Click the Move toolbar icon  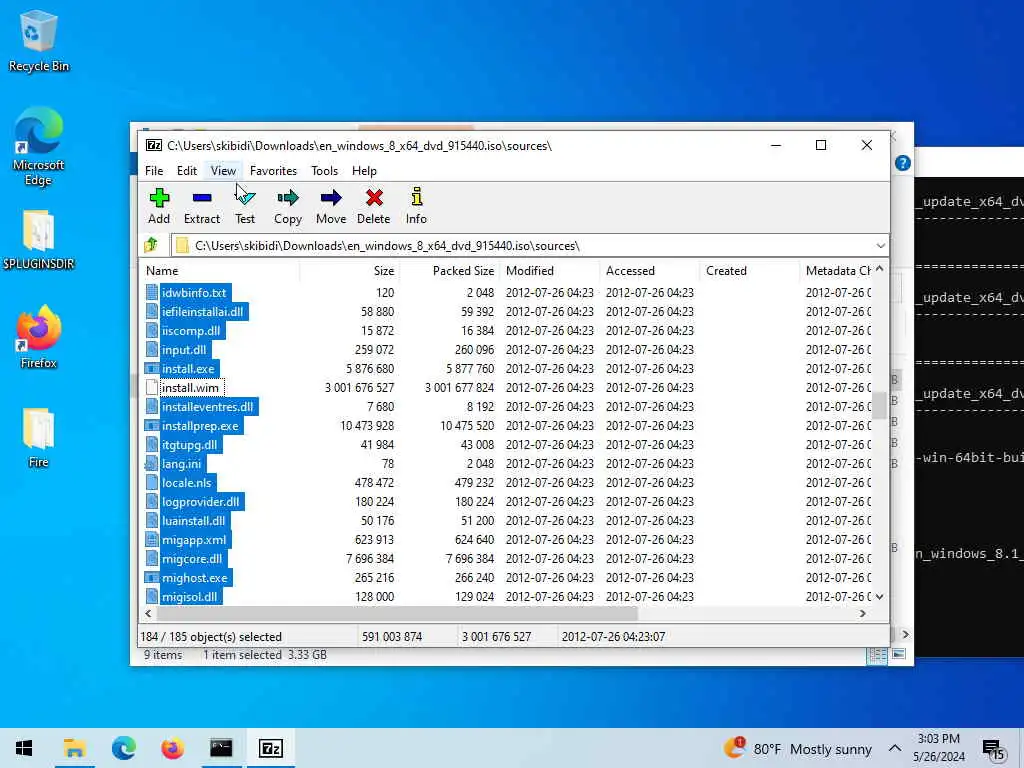[x=331, y=206]
